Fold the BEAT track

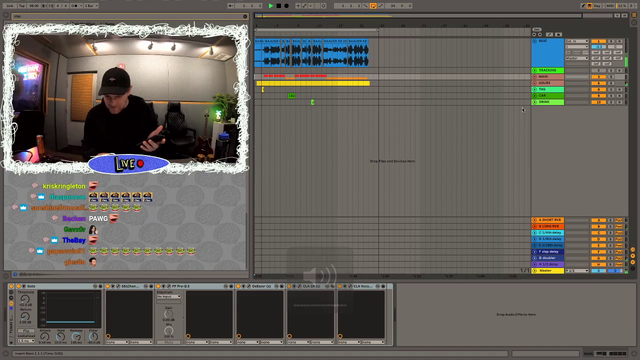(535, 41)
